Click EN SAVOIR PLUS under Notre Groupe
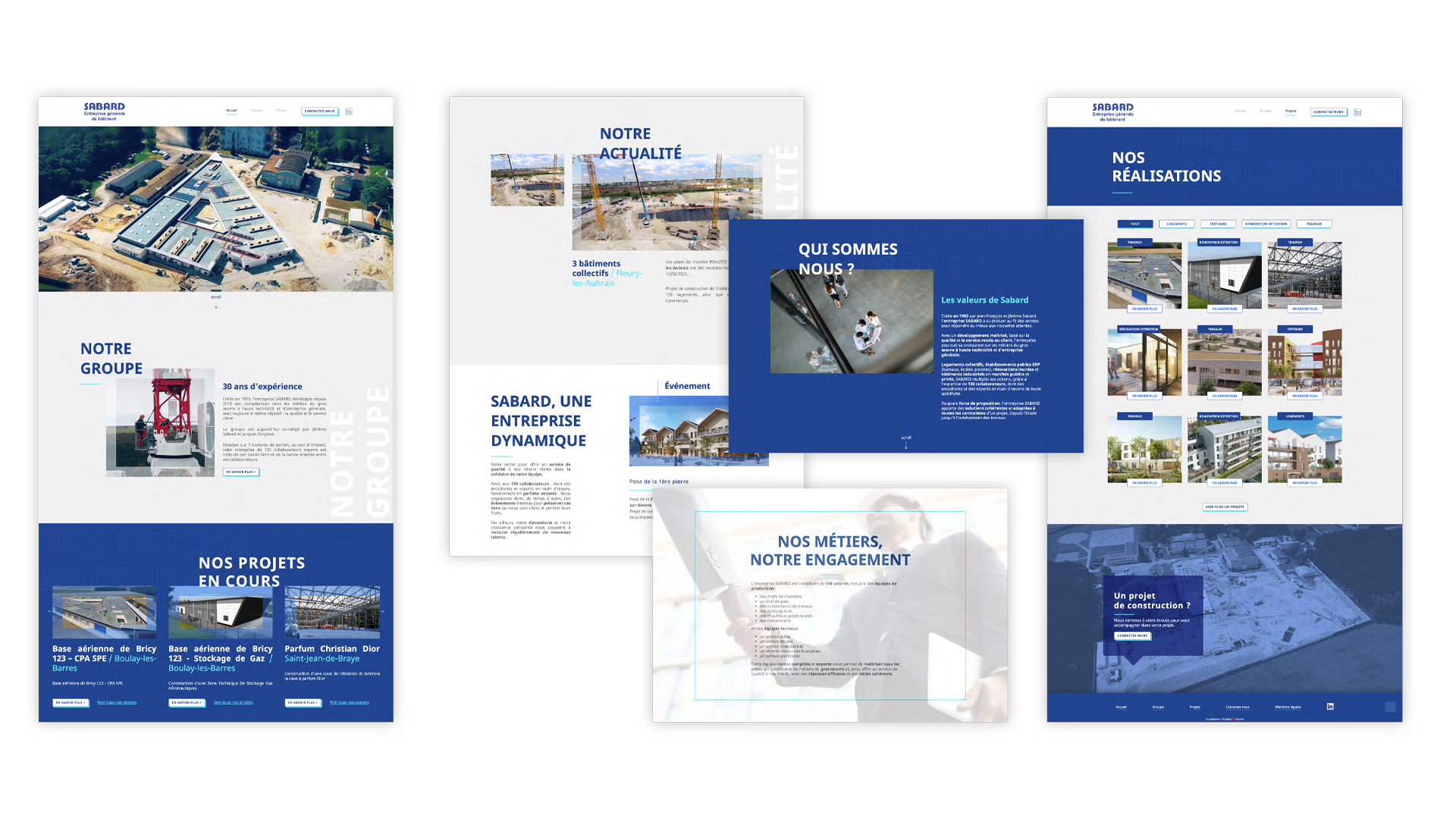This screenshot has width=1456, height=819. [x=241, y=472]
